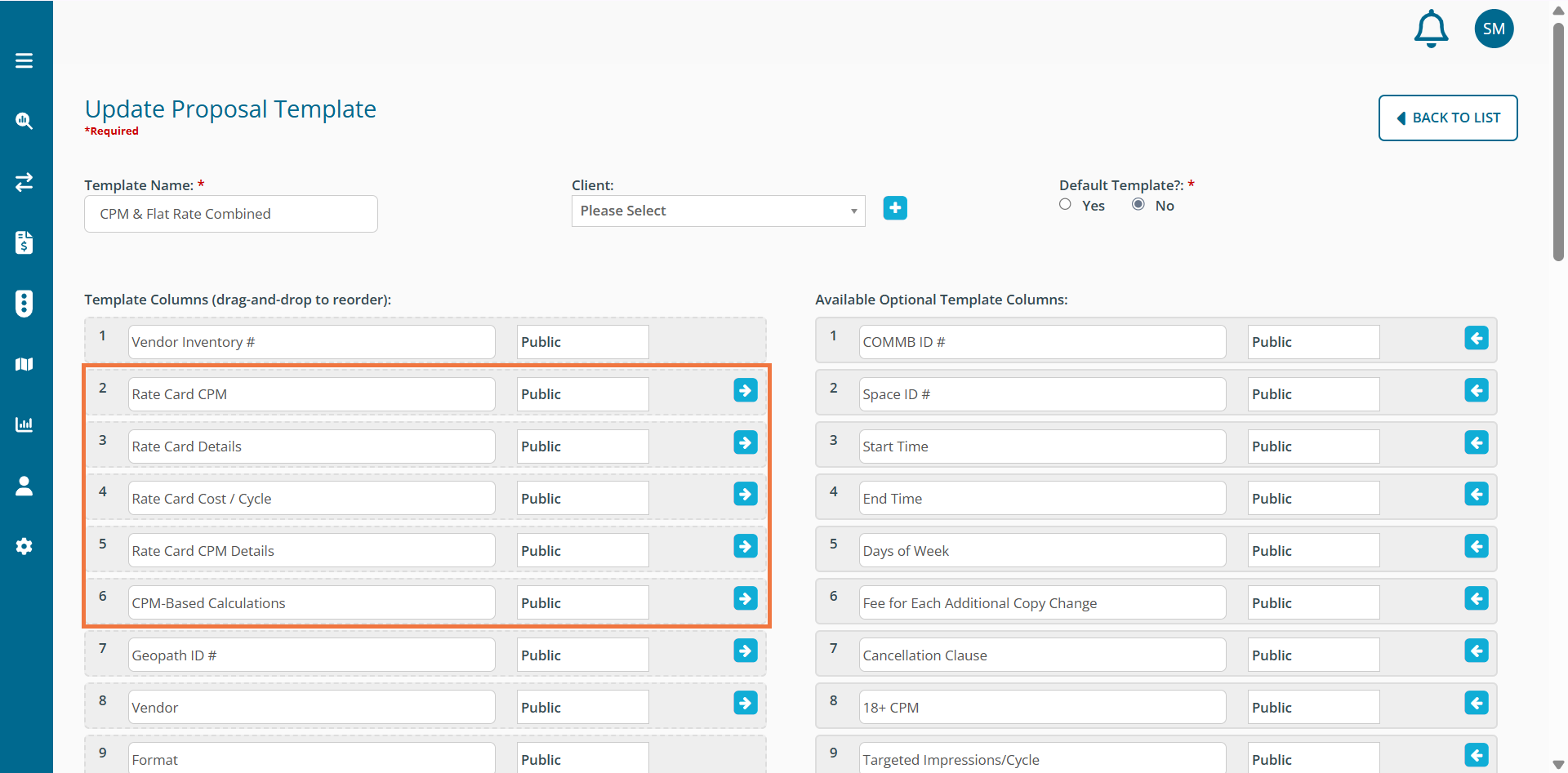1568x773 pixels.
Task: Select Yes for Default Template
Action: tap(1065, 204)
